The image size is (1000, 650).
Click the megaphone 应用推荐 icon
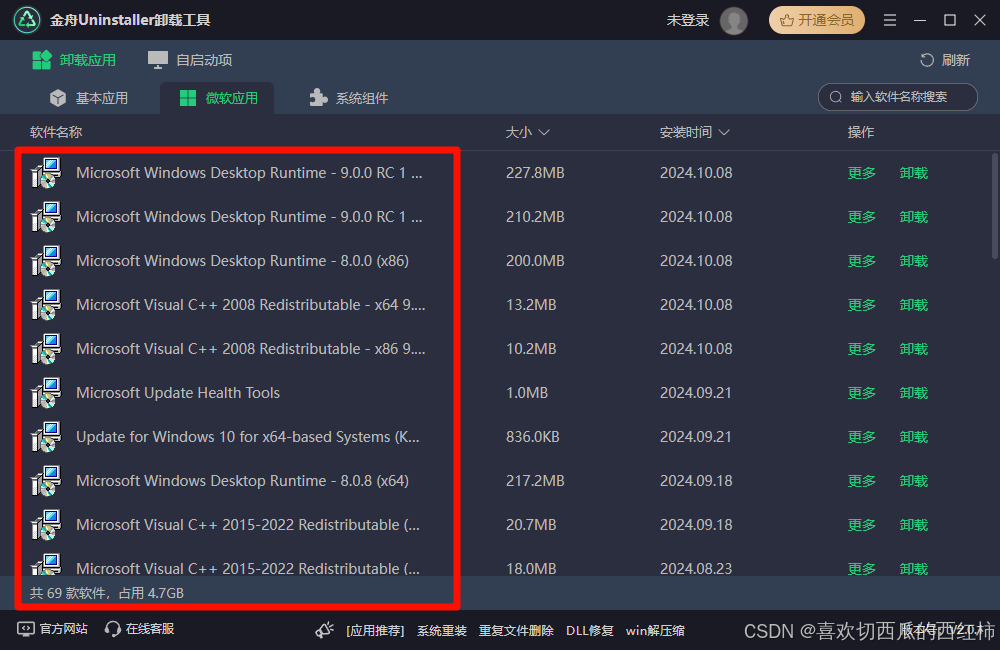click(325, 630)
